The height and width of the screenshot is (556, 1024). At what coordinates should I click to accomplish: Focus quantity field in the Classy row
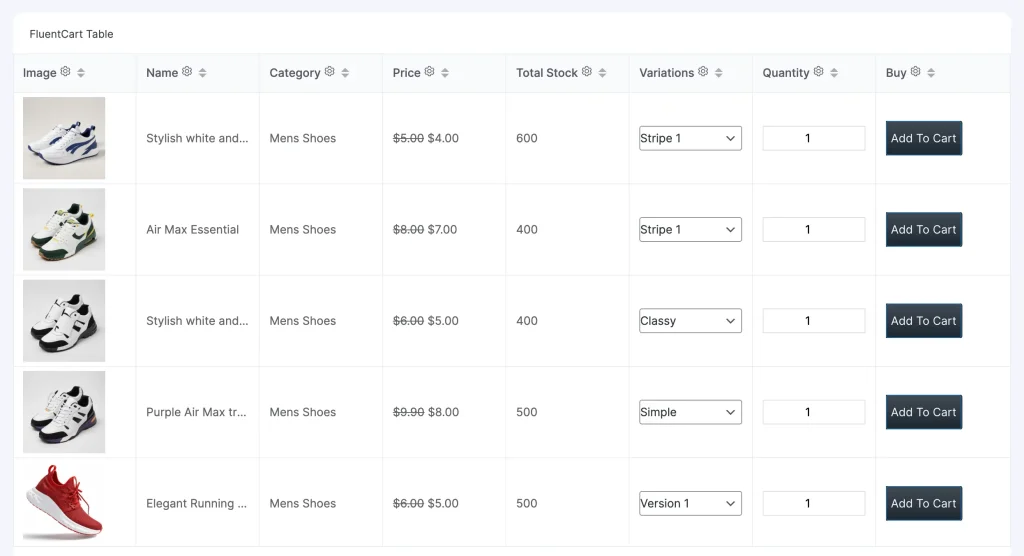pos(814,321)
